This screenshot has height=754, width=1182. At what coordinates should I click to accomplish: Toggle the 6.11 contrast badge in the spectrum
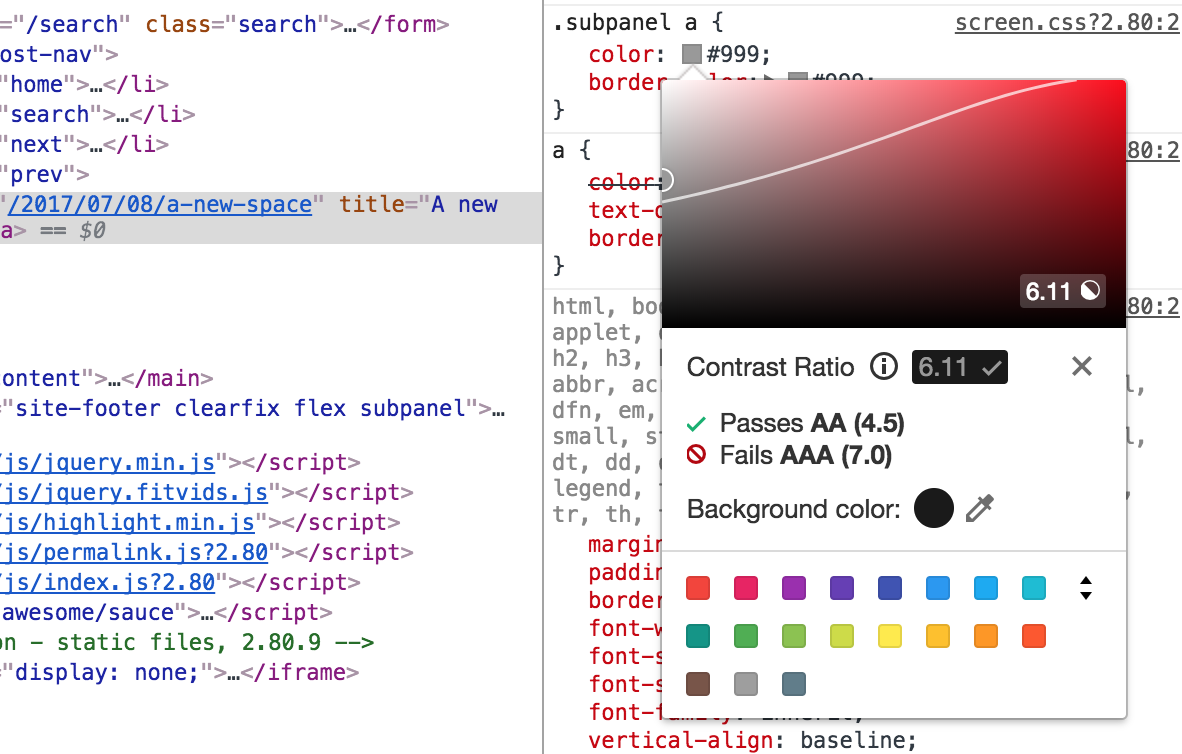1063,291
